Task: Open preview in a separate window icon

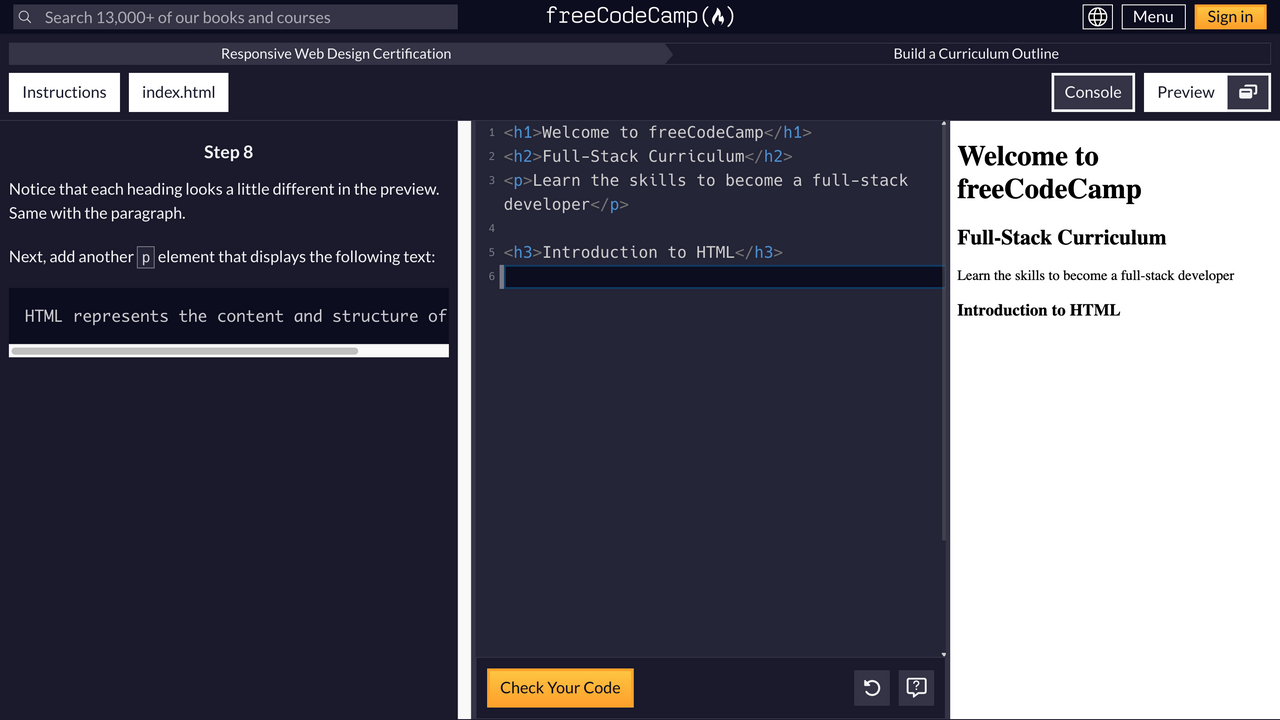Action: (1248, 92)
